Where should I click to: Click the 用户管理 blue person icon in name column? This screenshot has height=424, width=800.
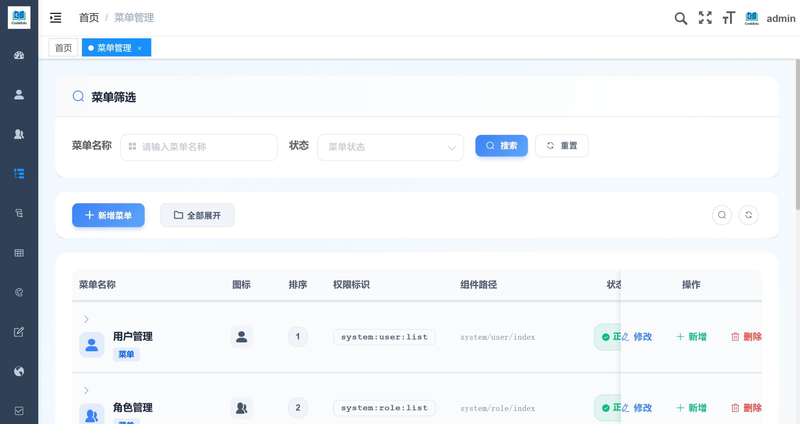(92, 345)
